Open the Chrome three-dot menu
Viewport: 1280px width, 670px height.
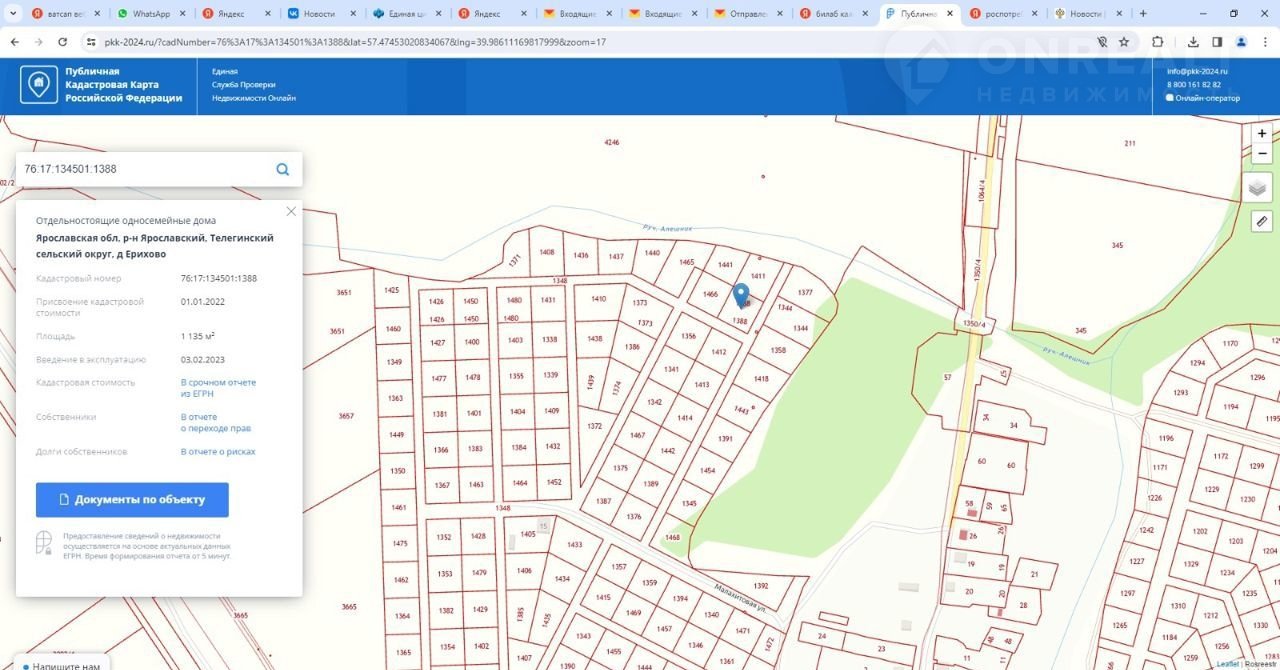(x=1264, y=42)
